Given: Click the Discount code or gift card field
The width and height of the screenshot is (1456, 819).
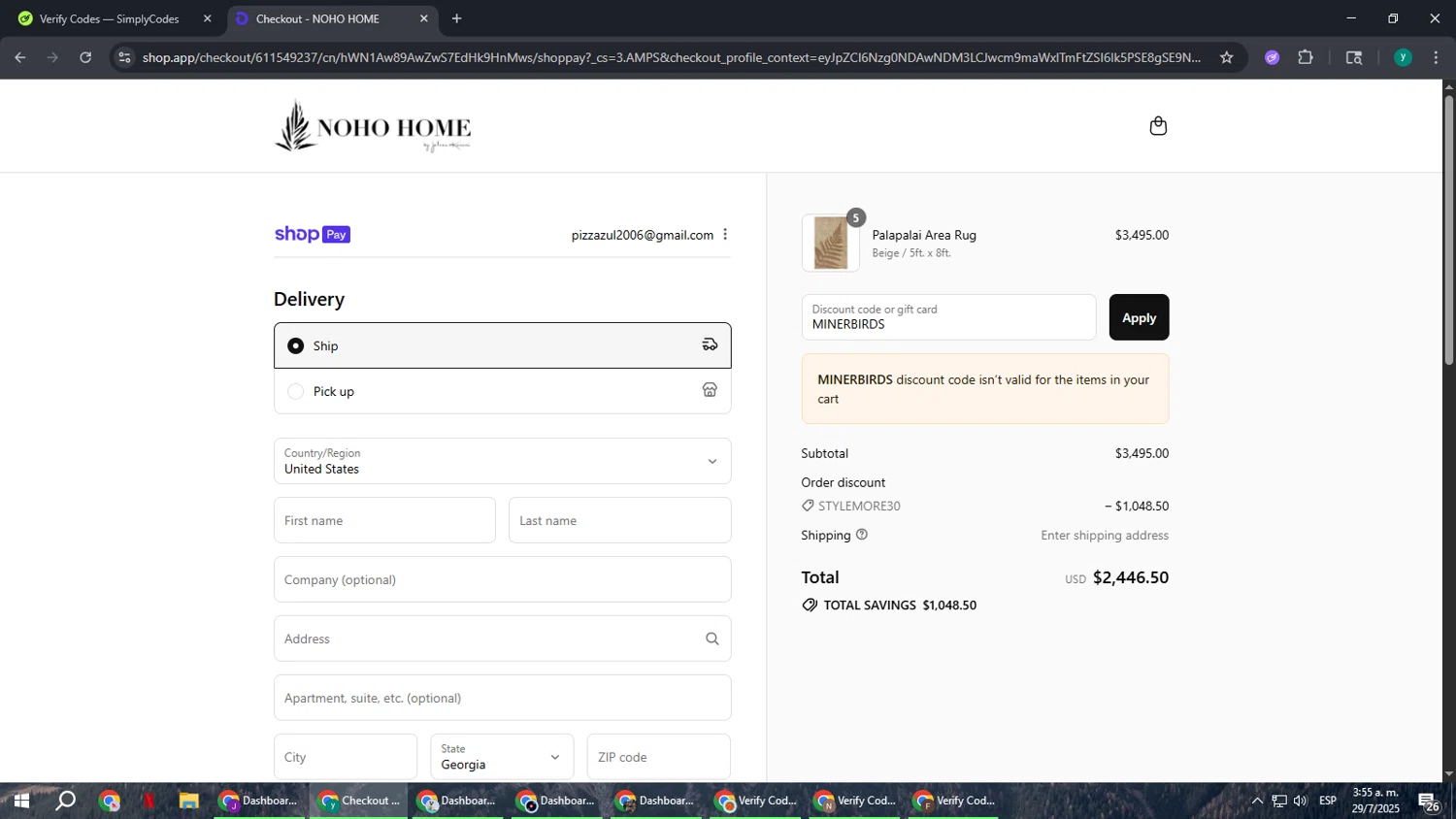Looking at the screenshot, I should click(x=948, y=317).
